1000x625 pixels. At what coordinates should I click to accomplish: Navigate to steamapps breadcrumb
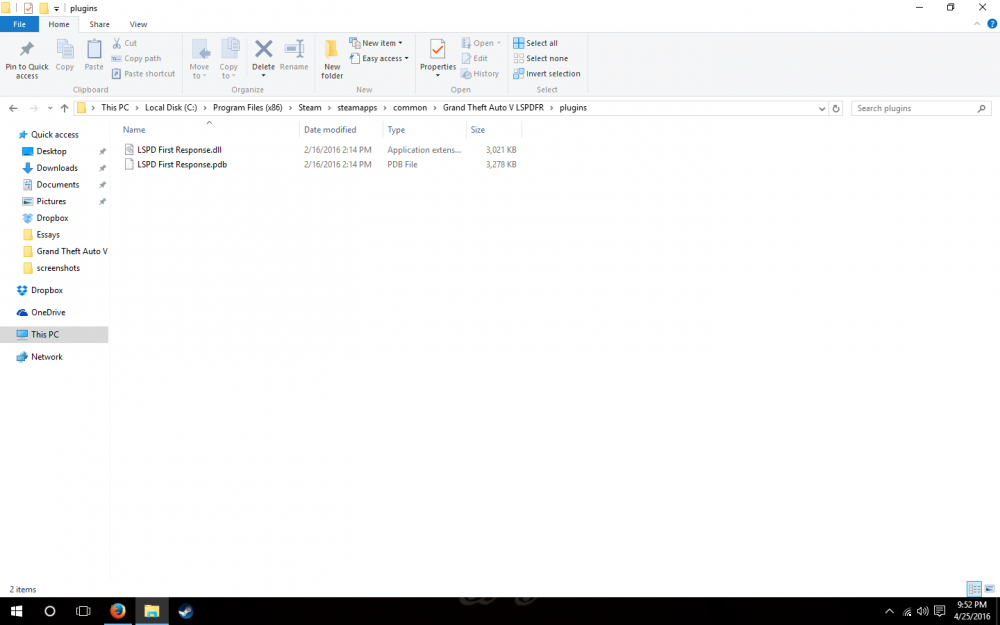pyautogui.click(x=357, y=108)
